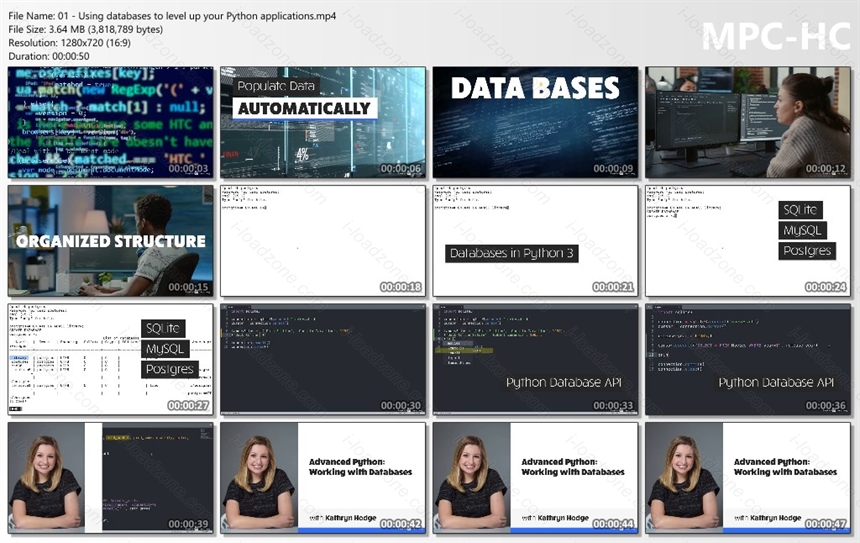Select the Python Database API frame at 00:00:33
The height and width of the screenshot is (543, 860).
coord(535,359)
